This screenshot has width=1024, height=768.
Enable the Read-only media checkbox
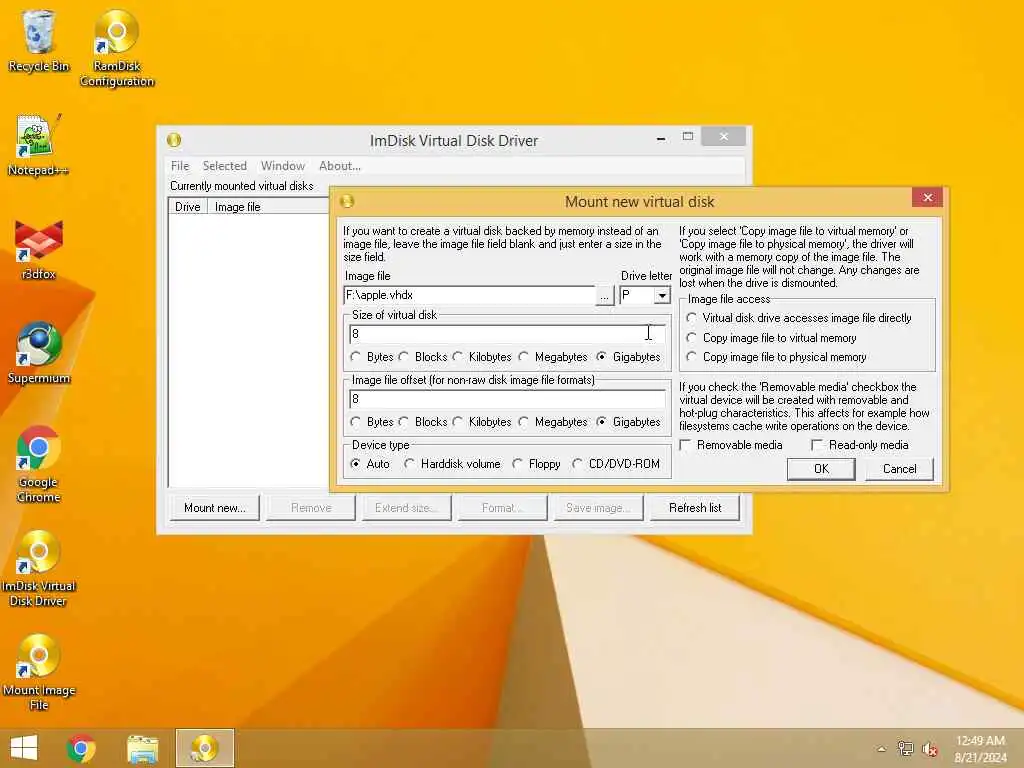click(859, 445)
